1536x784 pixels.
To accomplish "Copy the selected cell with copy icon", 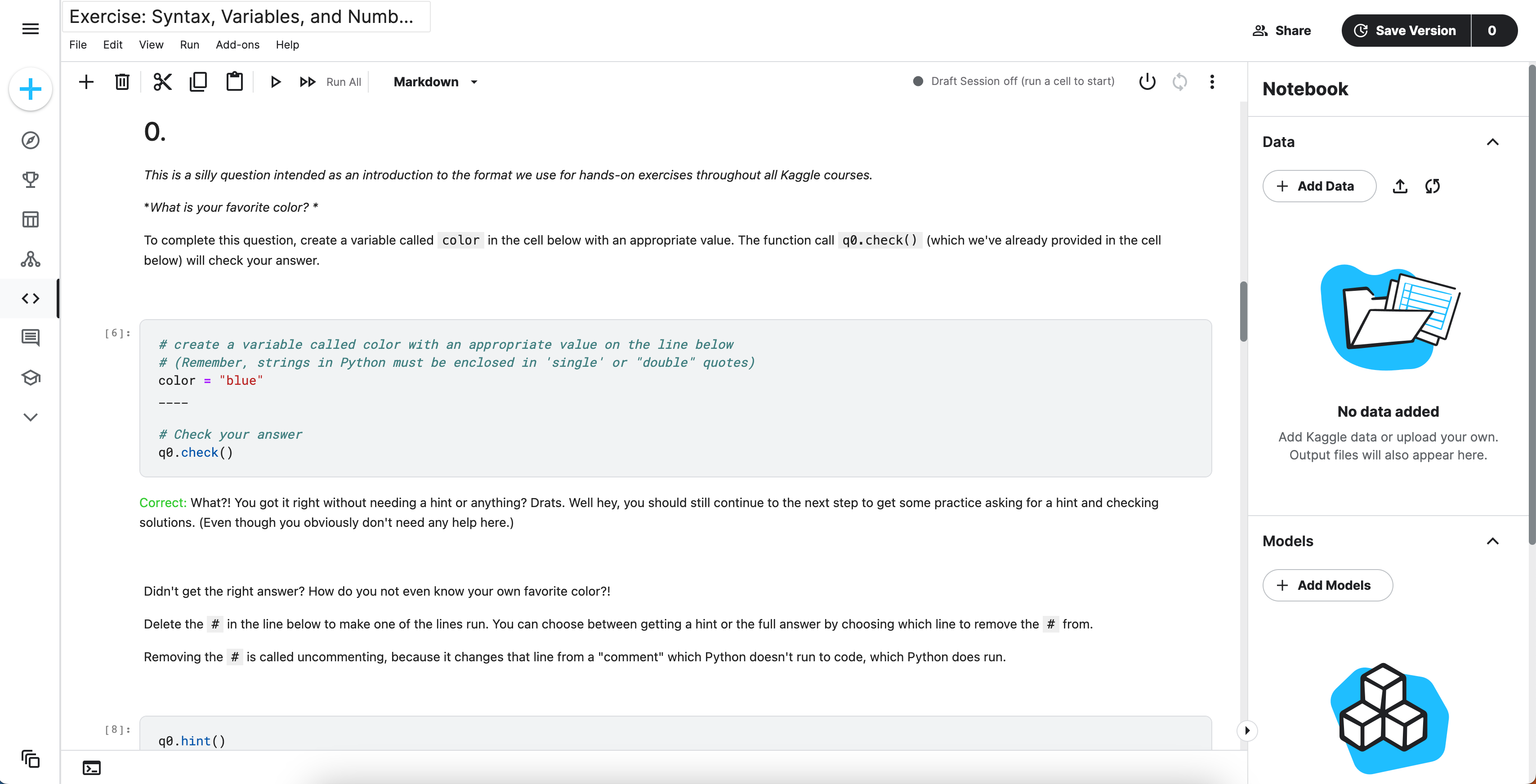I will pos(198,82).
